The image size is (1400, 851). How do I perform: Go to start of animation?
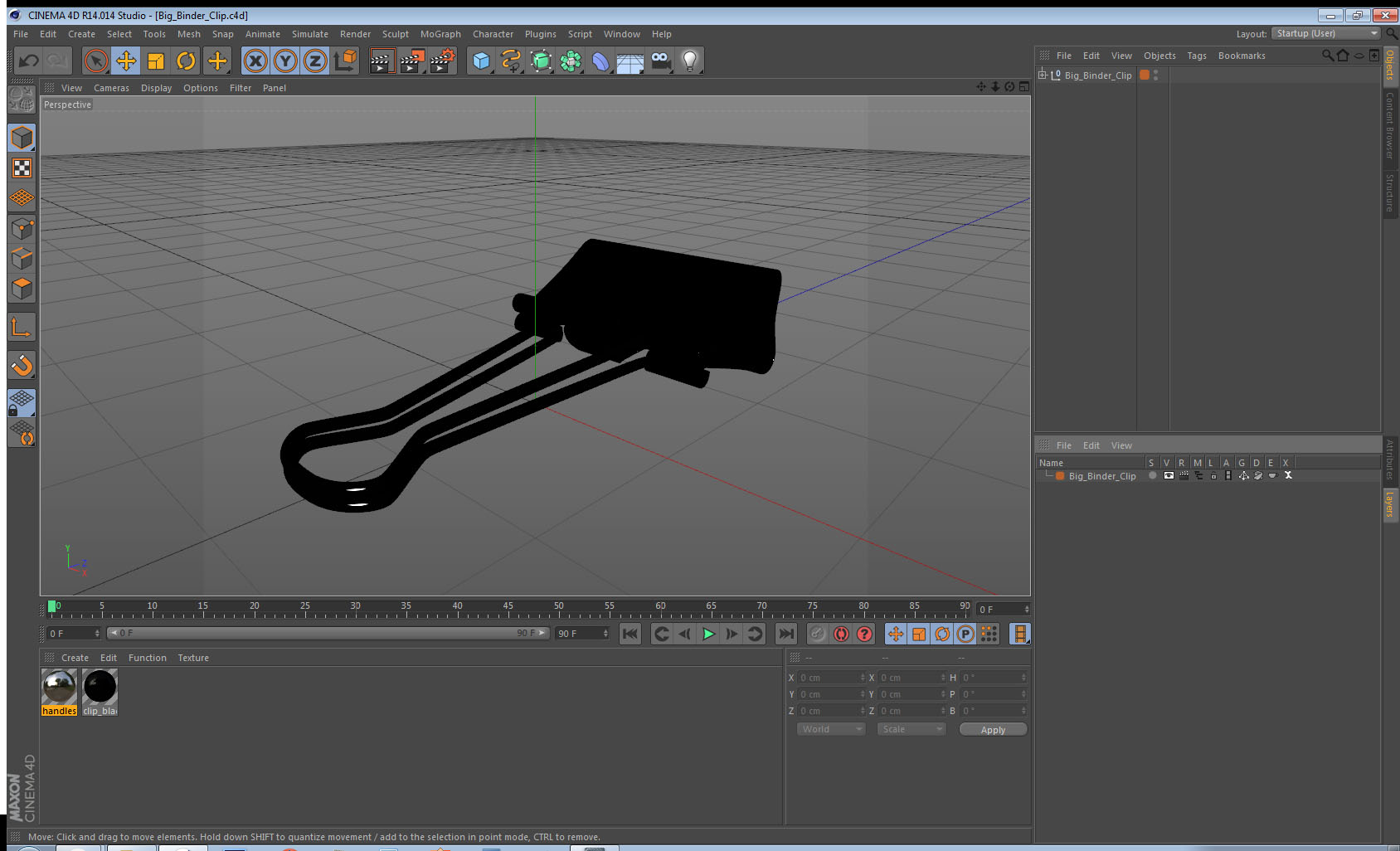click(630, 634)
